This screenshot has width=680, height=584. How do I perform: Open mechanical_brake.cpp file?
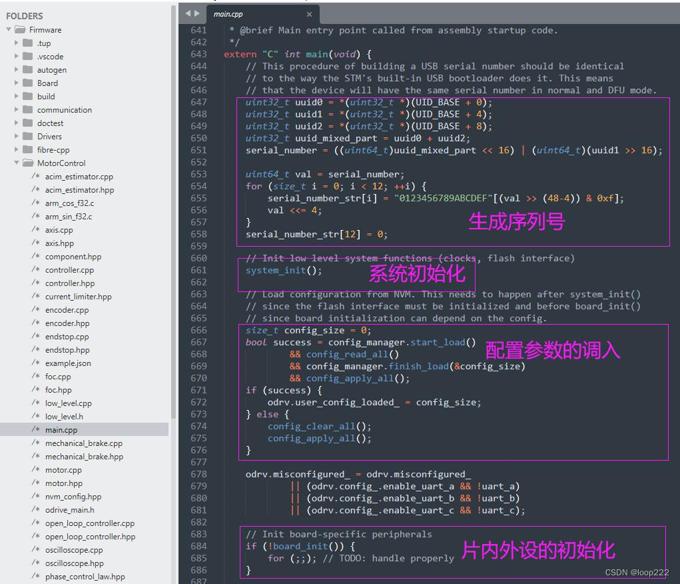coord(84,443)
